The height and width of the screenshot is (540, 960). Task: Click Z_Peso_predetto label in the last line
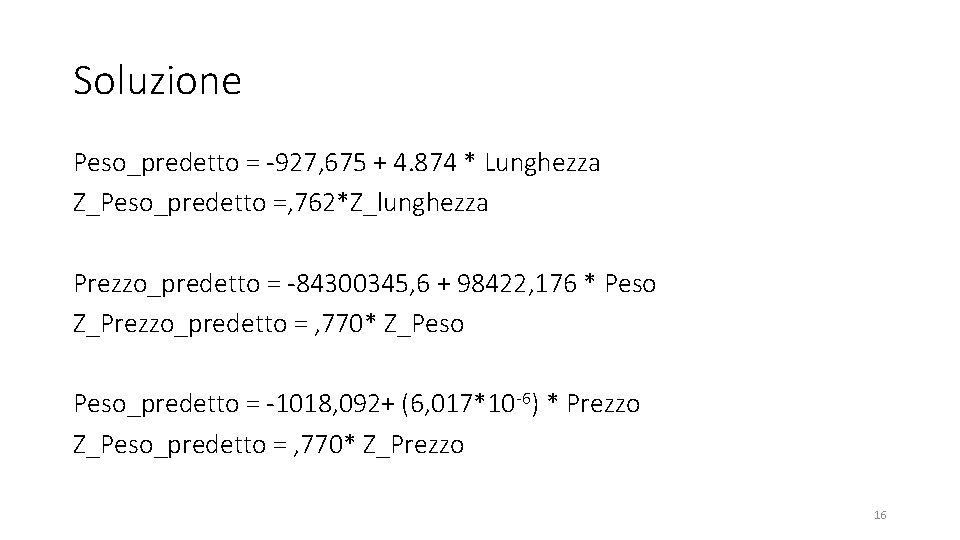(x=170, y=445)
